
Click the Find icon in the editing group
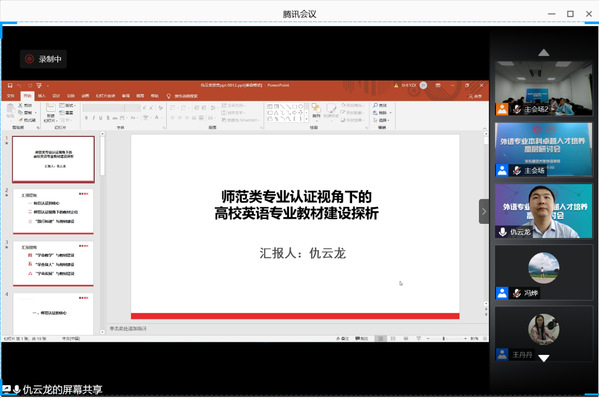(x=375, y=105)
